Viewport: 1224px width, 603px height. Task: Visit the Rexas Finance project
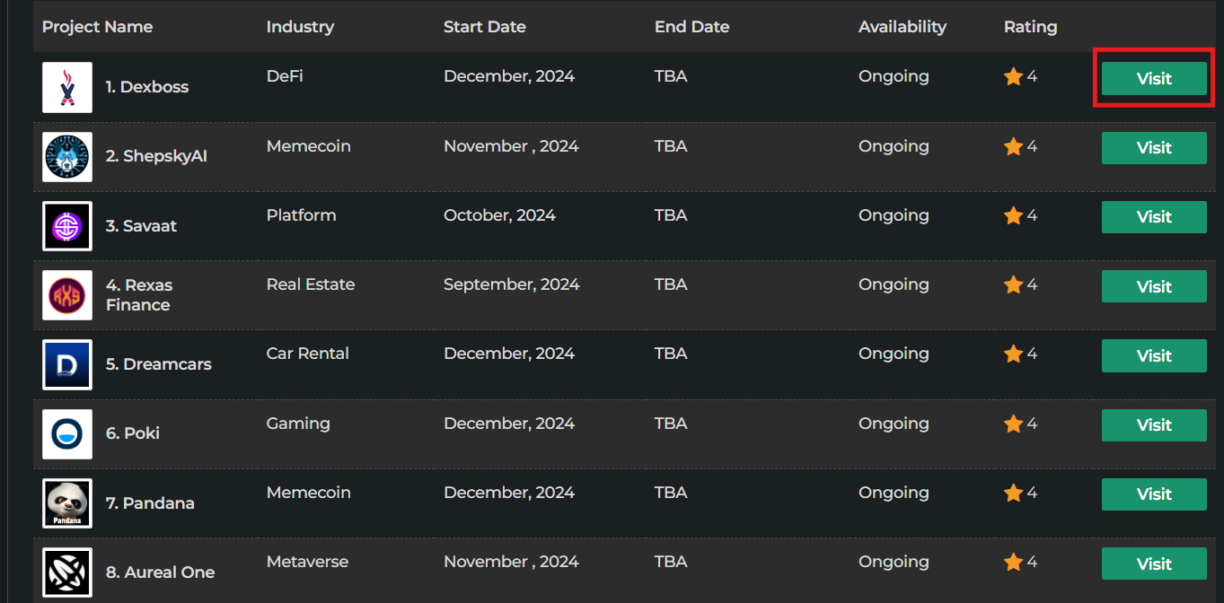1153,286
